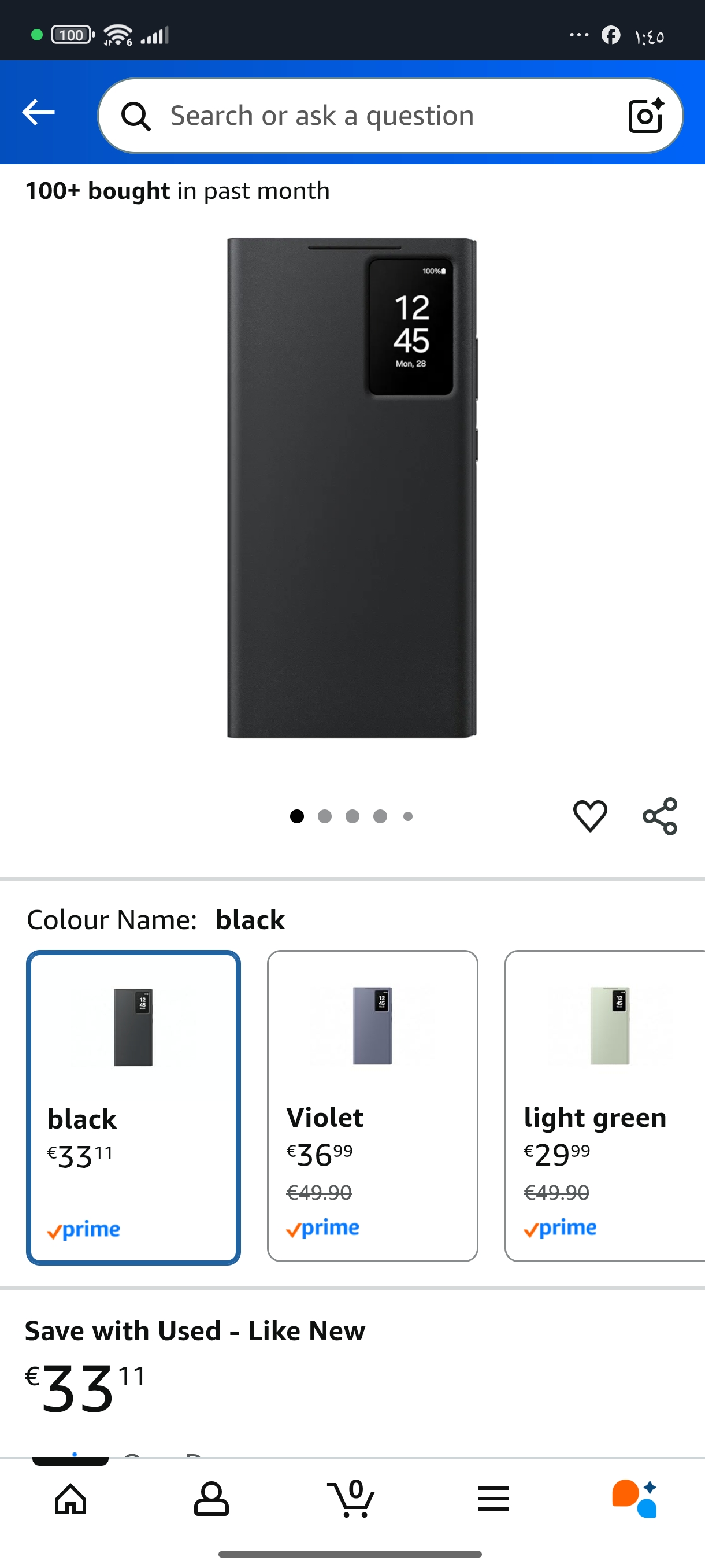Focus the search or ask field
The image size is (705, 1568).
coord(377,116)
